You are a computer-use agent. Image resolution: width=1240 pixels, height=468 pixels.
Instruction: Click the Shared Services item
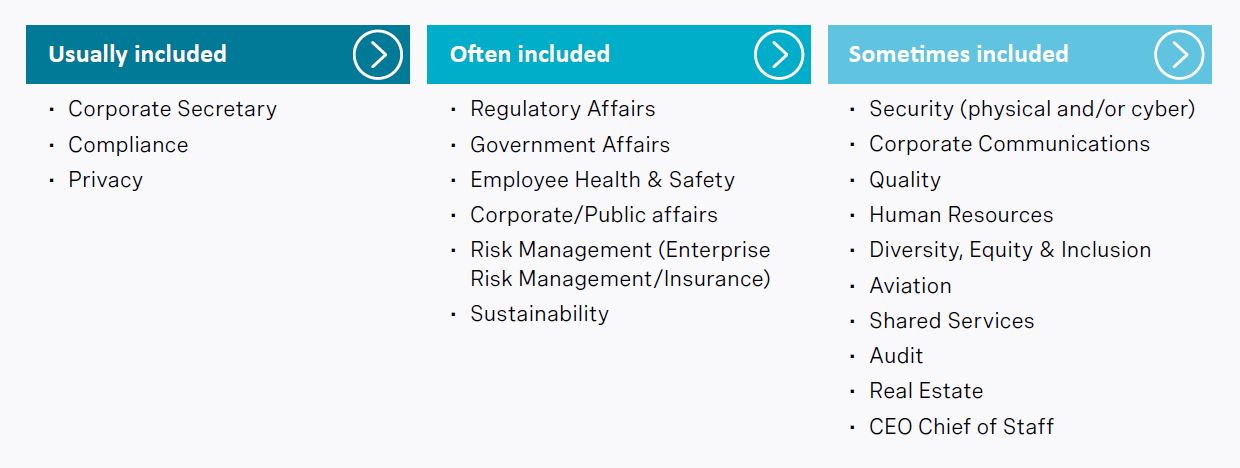[x=951, y=321]
